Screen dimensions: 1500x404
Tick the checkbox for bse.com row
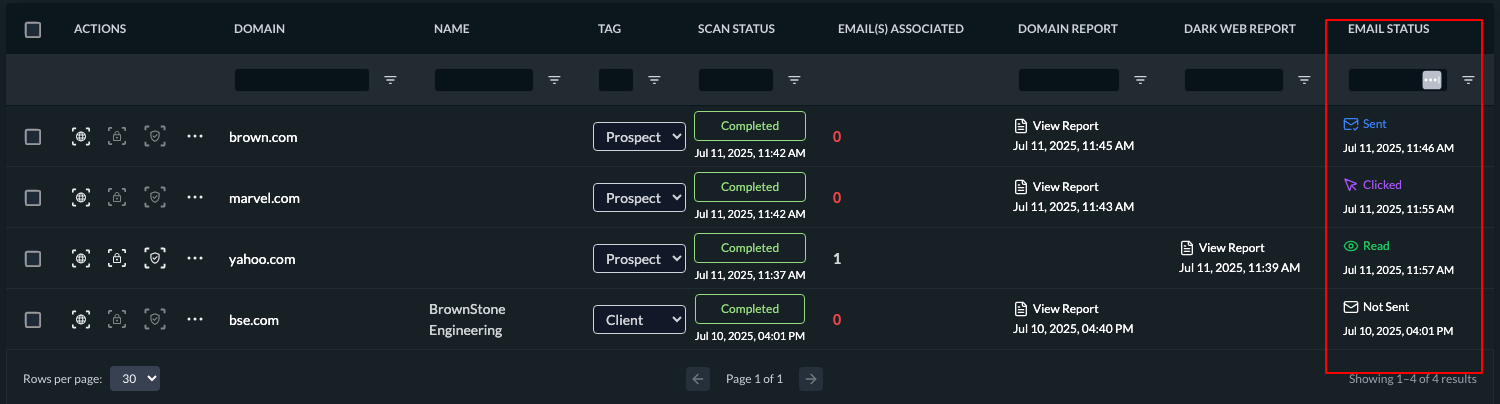point(33,320)
